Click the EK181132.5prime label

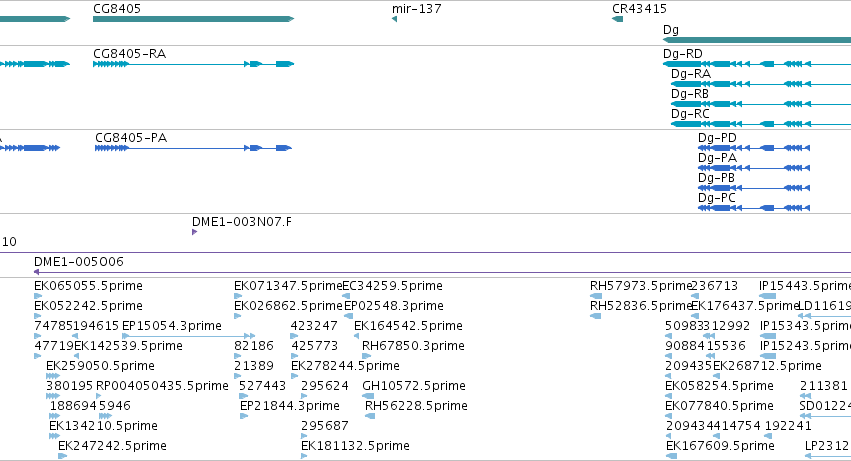click(x=355, y=446)
